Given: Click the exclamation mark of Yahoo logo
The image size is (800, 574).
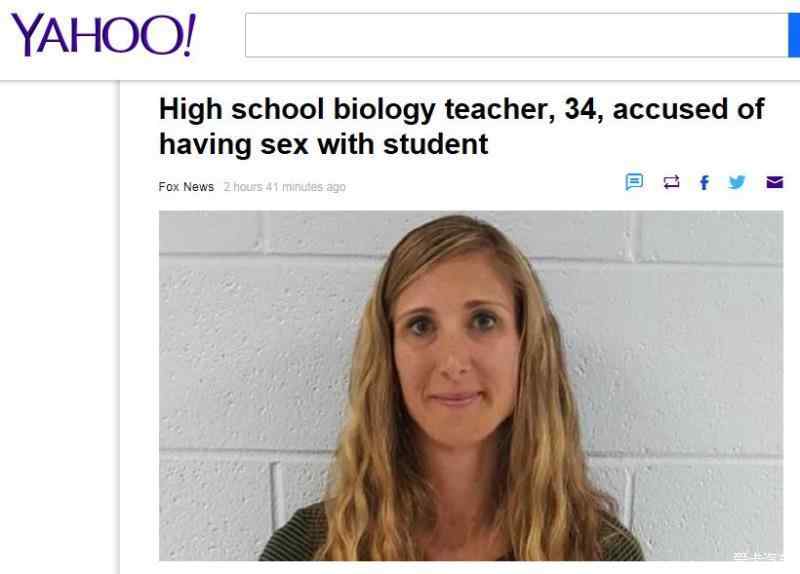Looking at the screenshot, I should [188, 33].
